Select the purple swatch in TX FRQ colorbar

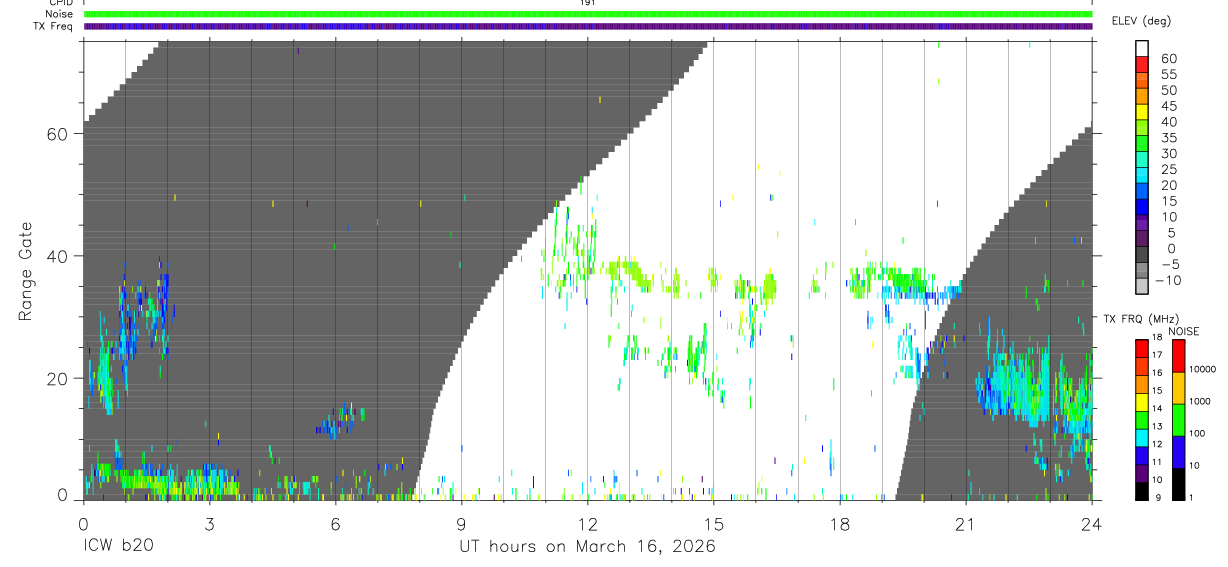point(1142,473)
